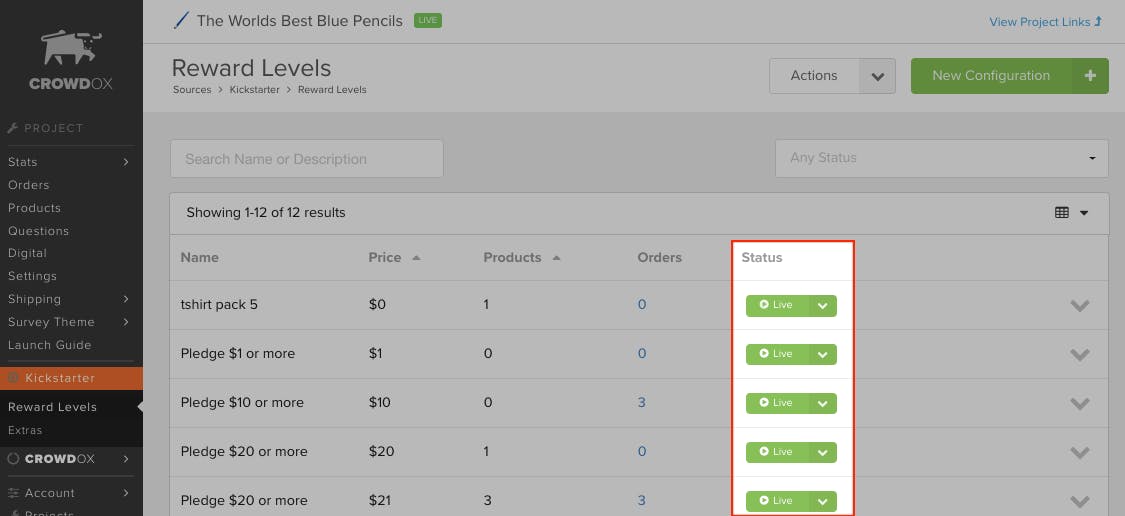Open Extras in the sidebar
Screen dimensions: 1125x516
(25, 431)
